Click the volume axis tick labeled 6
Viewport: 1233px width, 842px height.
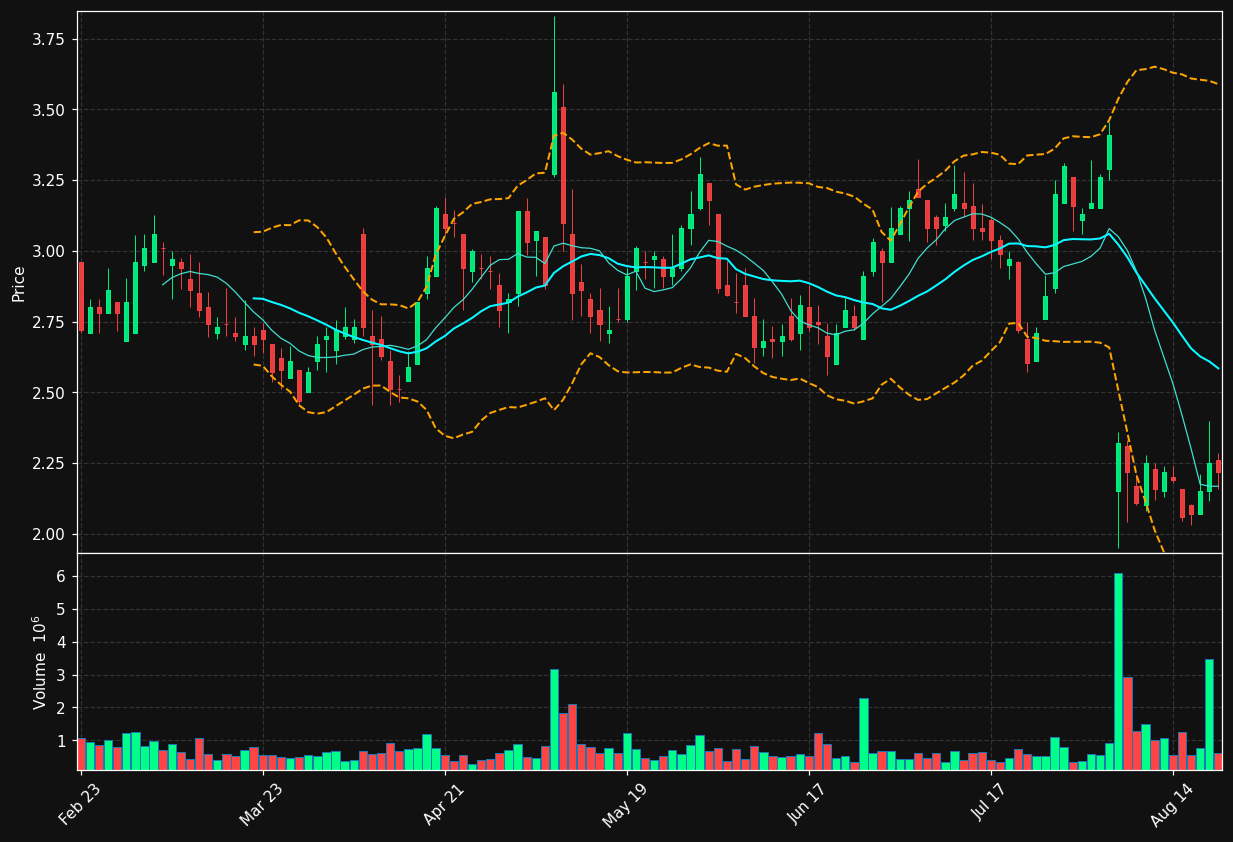click(x=60, y=577)
